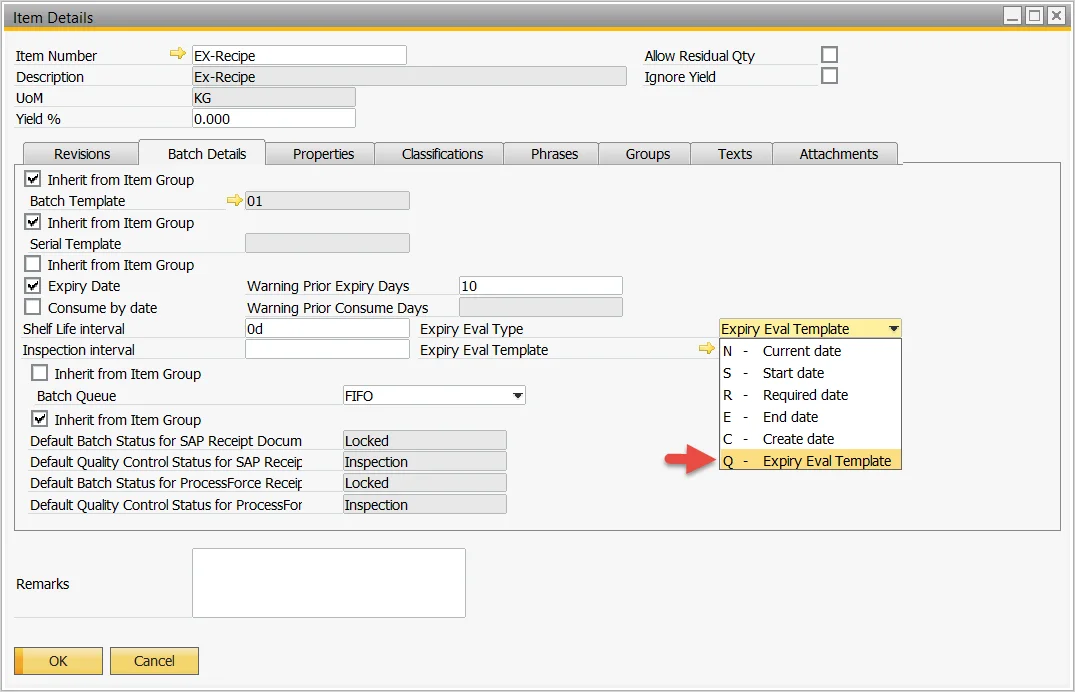Select the 'E - End date' option
Image resolution: width=1075 pixels, height=692 pixels.
tap(810, 416)
